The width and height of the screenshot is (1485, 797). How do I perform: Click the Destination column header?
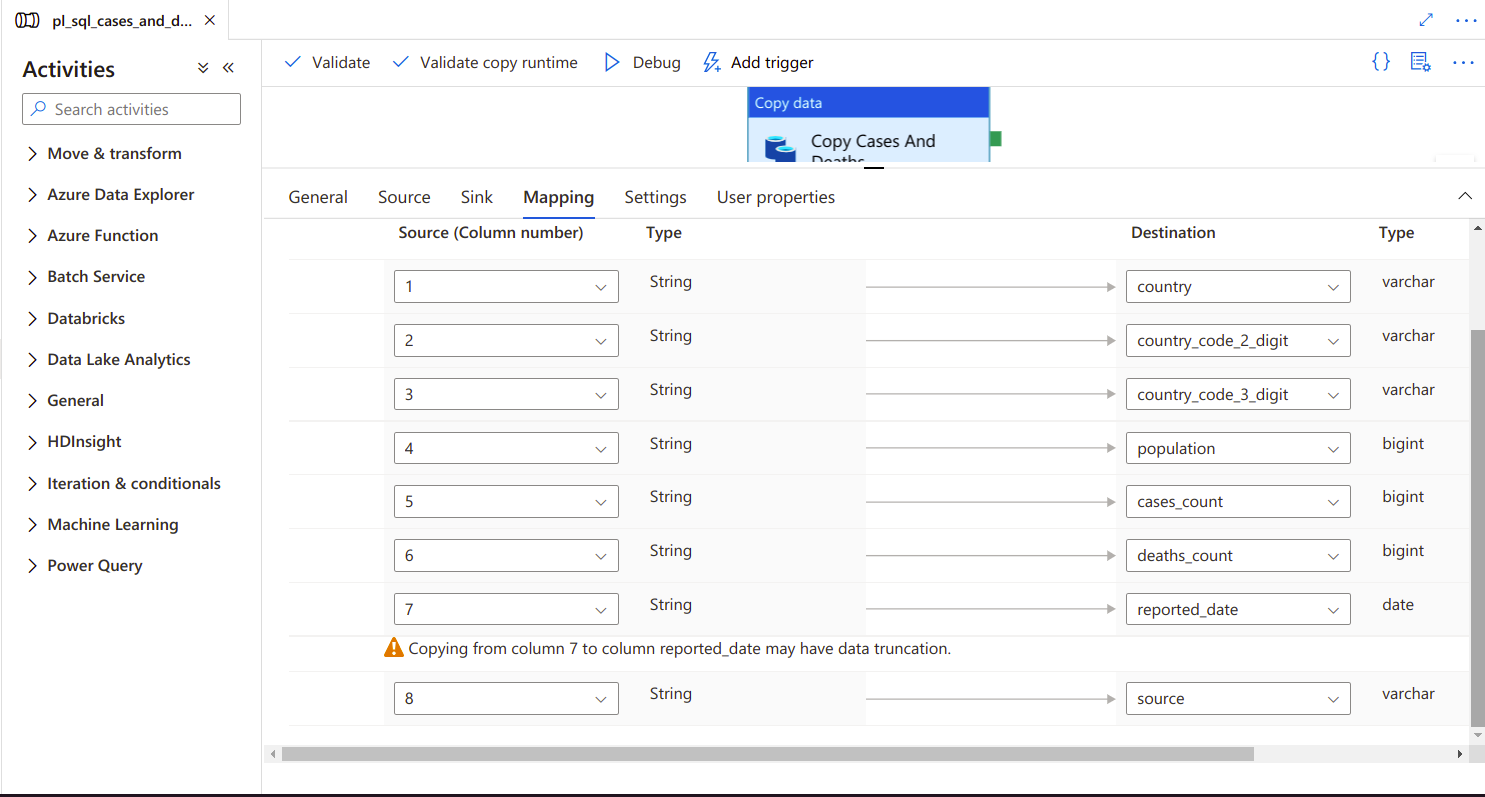pos(1173,233)
